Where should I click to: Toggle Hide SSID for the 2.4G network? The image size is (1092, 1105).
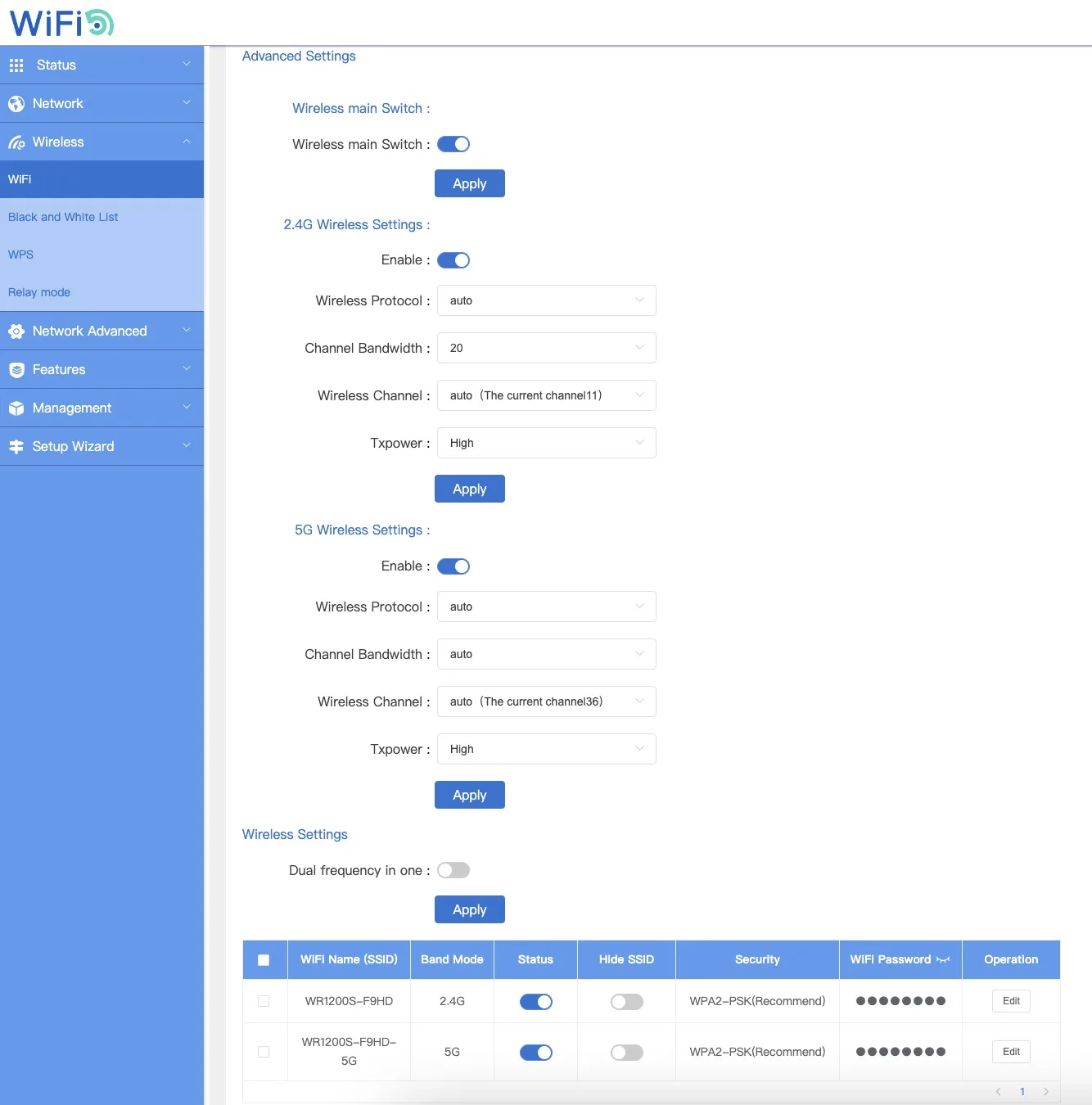tap(626, 1002)
